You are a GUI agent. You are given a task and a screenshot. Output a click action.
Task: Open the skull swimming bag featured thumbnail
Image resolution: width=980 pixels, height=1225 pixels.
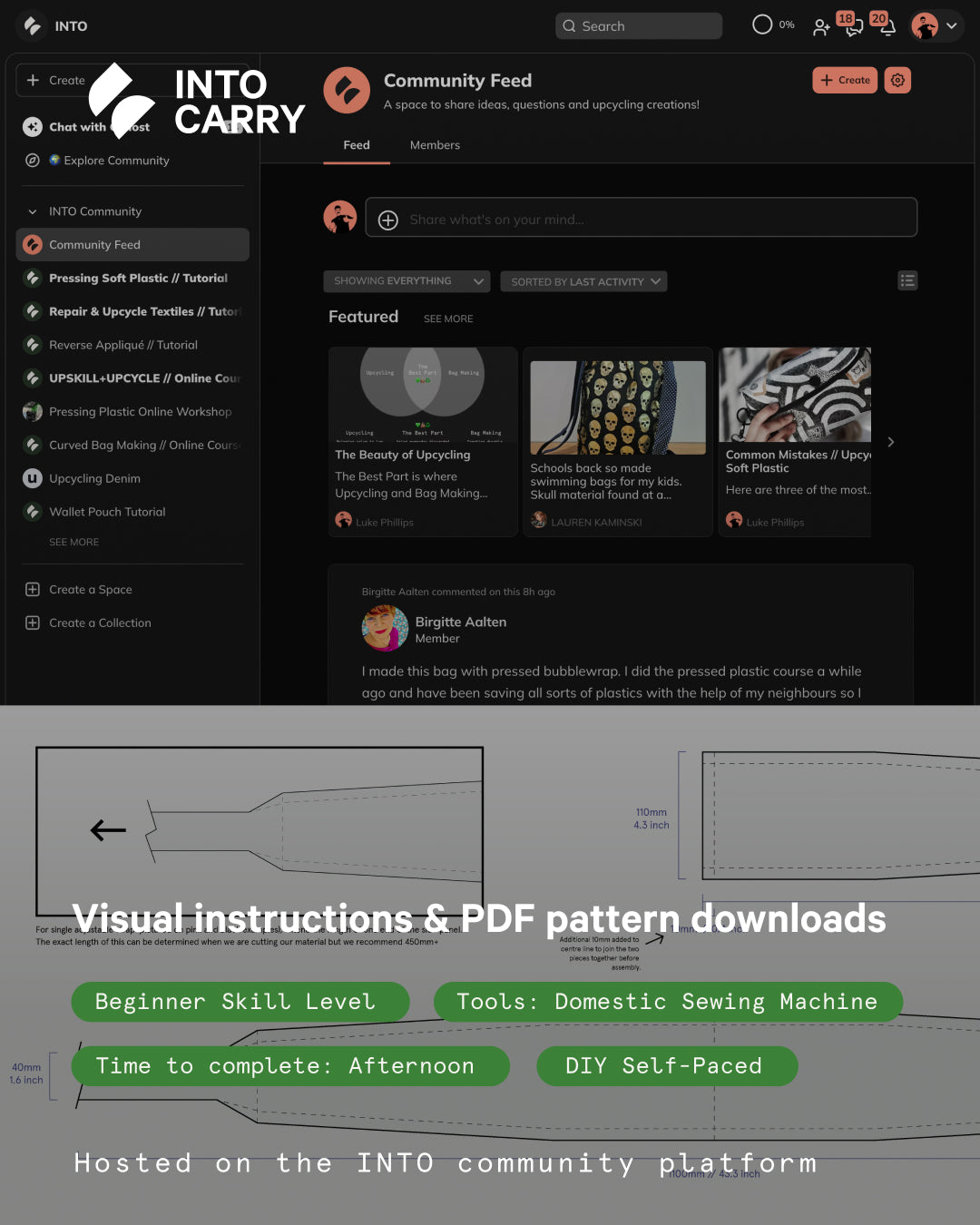click(618, 407)
